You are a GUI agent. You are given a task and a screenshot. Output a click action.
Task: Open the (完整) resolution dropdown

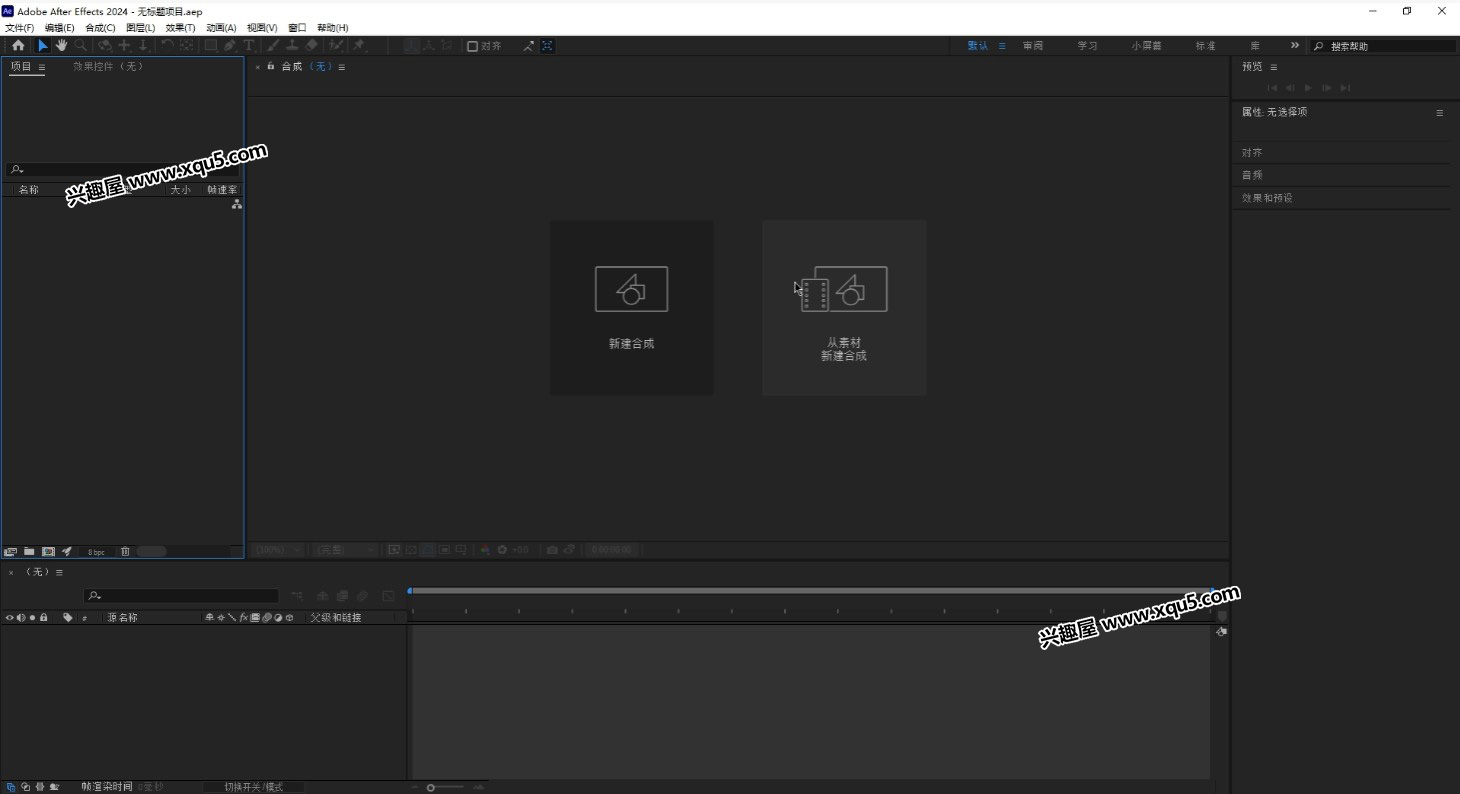pos(346,550)
